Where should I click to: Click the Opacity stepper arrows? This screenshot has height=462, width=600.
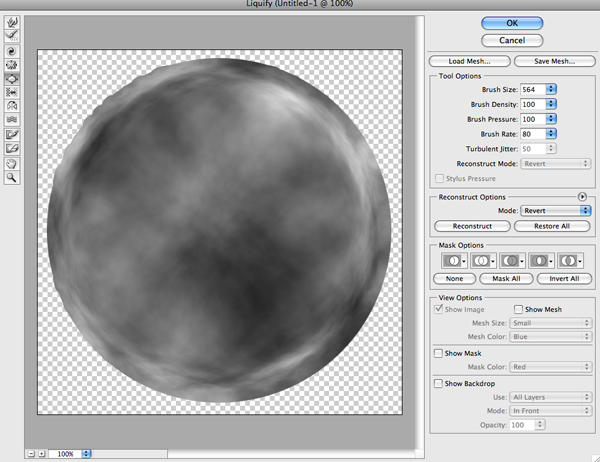point(540,425)
